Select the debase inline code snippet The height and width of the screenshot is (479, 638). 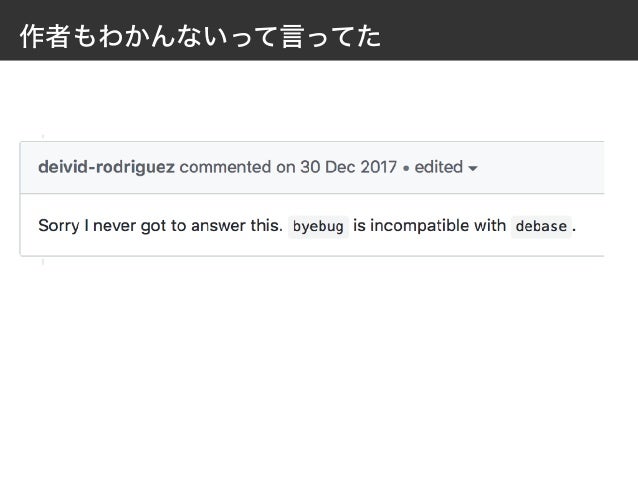541,226
